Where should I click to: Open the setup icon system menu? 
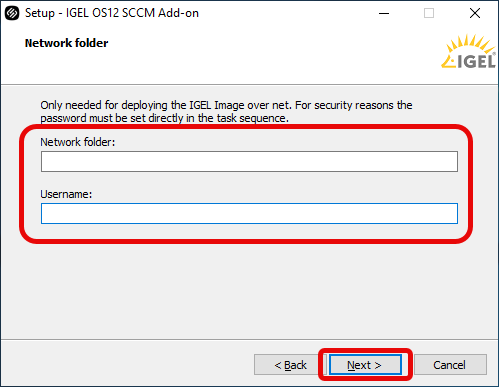pos(12,13)
